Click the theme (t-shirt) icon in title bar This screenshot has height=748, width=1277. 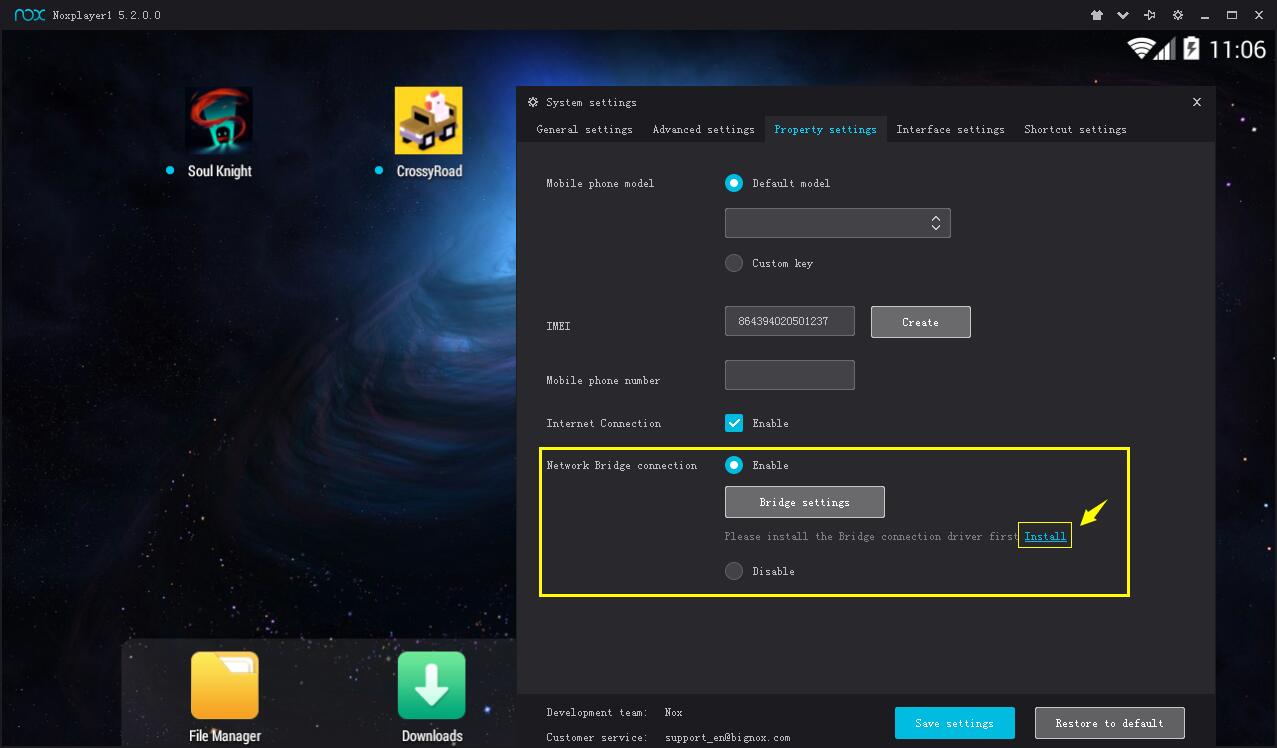click(x=1097, y=15)
